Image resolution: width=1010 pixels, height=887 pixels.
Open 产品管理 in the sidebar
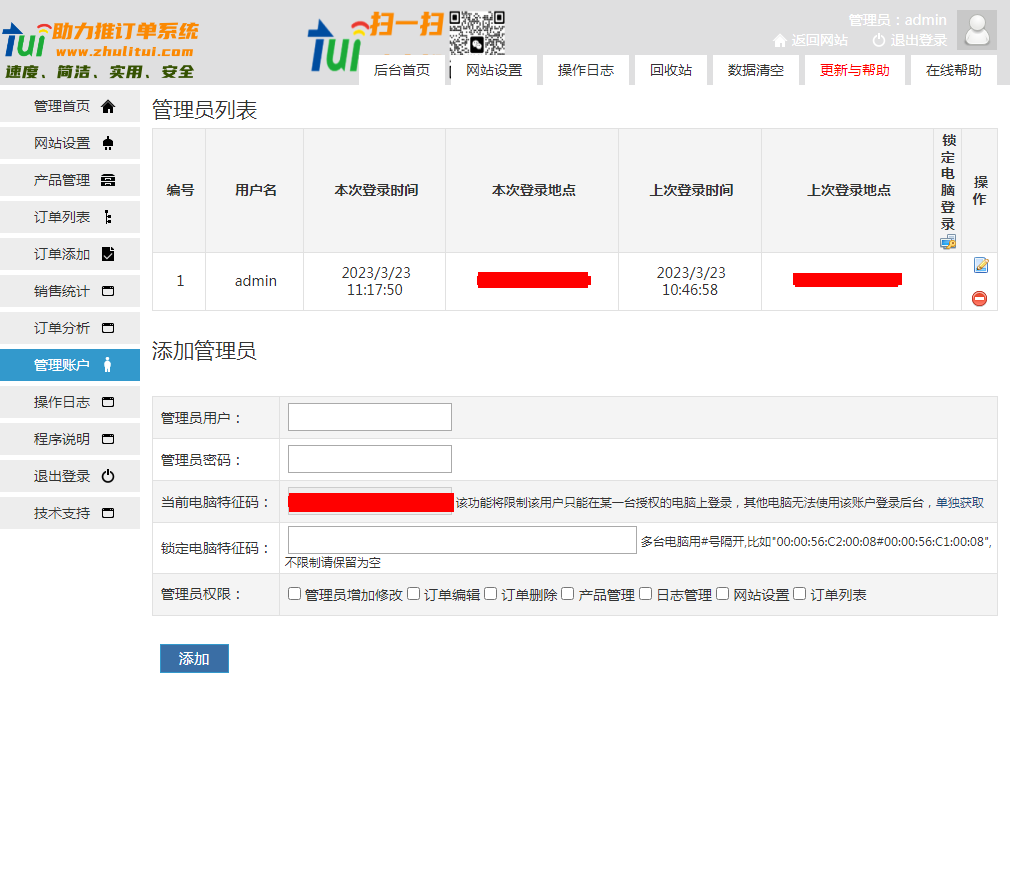[70, 180]
